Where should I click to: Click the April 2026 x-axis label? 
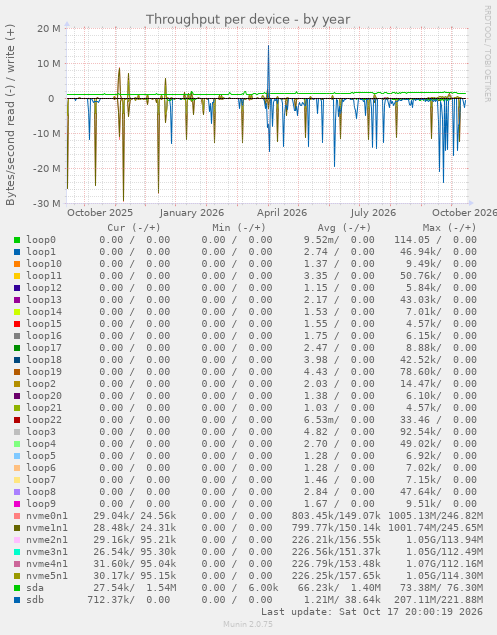click(x=282, y=213)
